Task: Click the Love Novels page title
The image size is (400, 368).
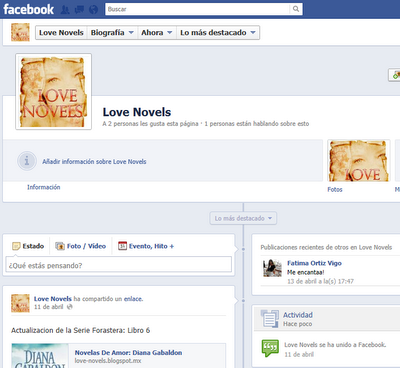Action: 137,112
